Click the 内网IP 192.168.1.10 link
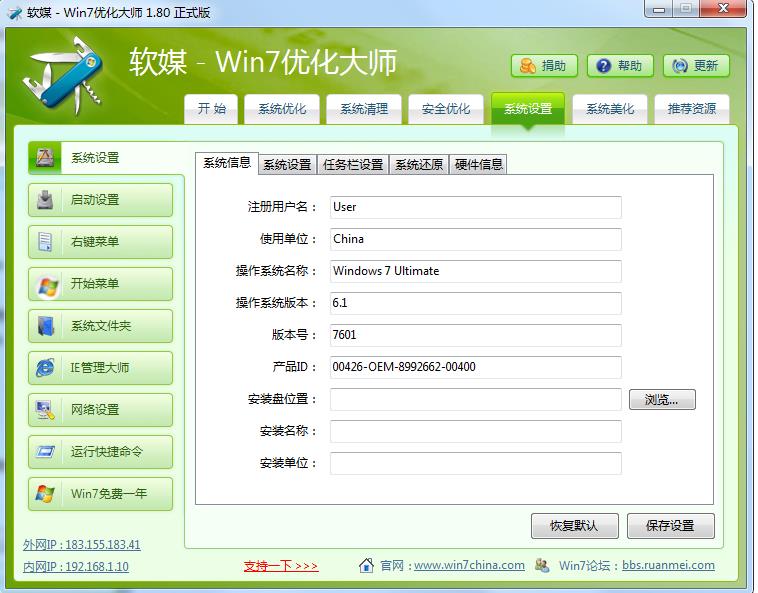The image size is (758, 593). point(76,566)
